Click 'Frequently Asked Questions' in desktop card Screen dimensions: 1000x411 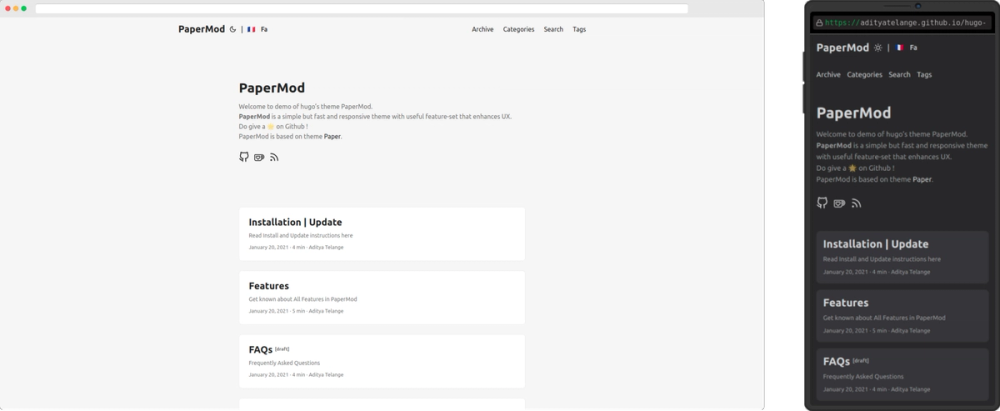(284, 363)
